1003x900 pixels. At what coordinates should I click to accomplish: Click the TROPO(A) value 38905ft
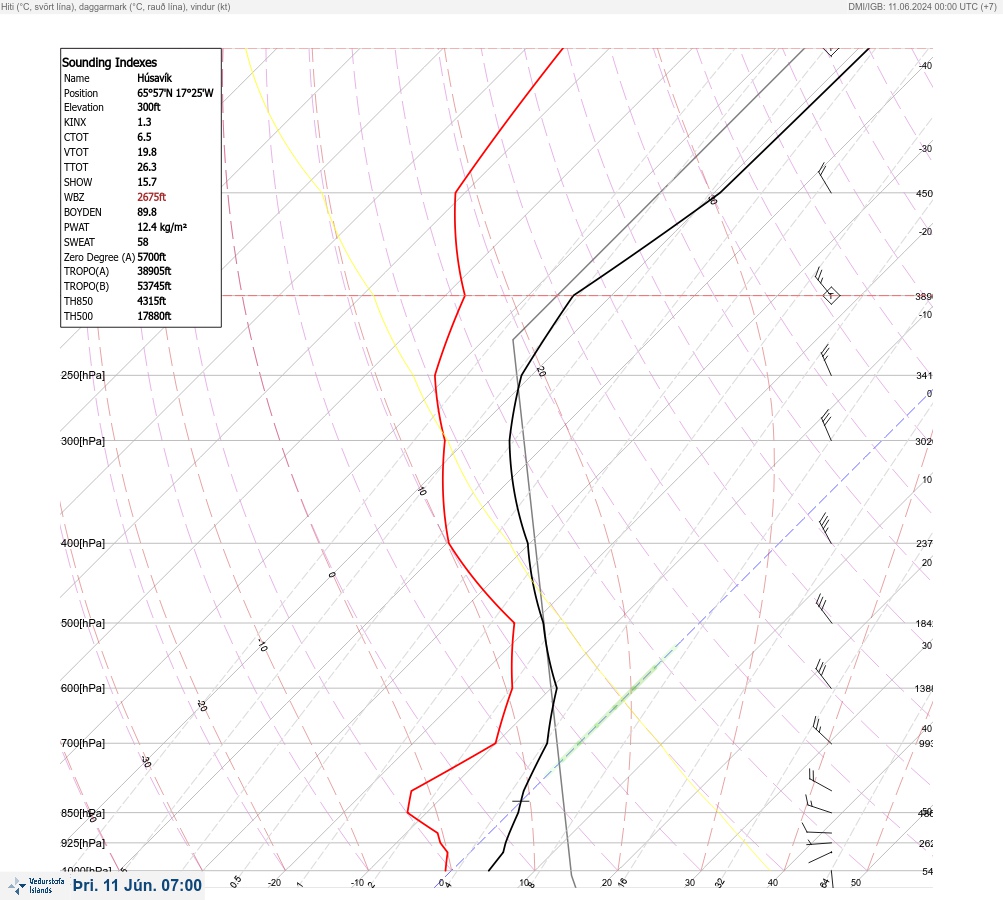pyautogui.click(x=154, y=271)
